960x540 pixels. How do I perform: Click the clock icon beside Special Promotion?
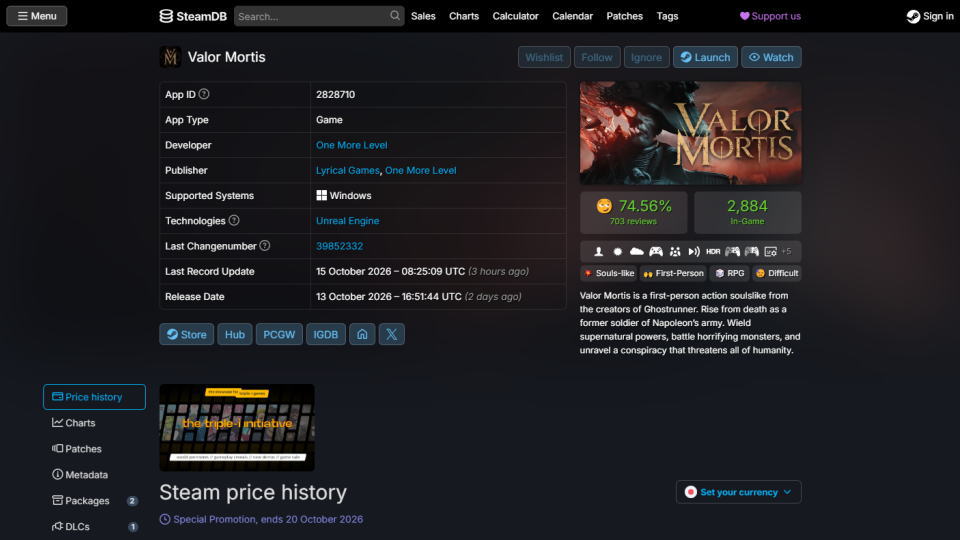[x=165, y=519]
